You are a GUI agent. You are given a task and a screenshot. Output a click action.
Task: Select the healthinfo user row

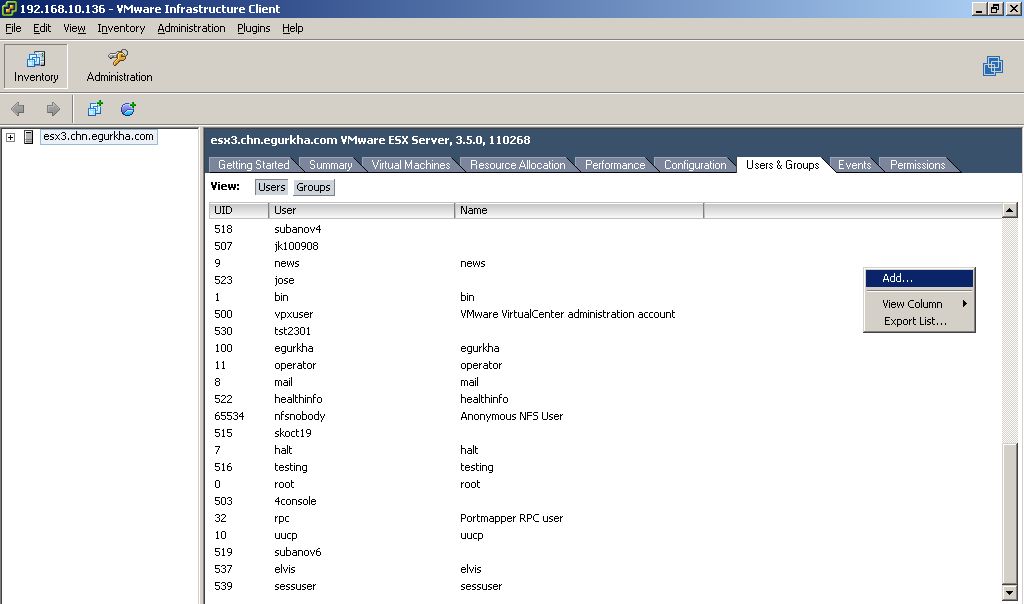605,399
